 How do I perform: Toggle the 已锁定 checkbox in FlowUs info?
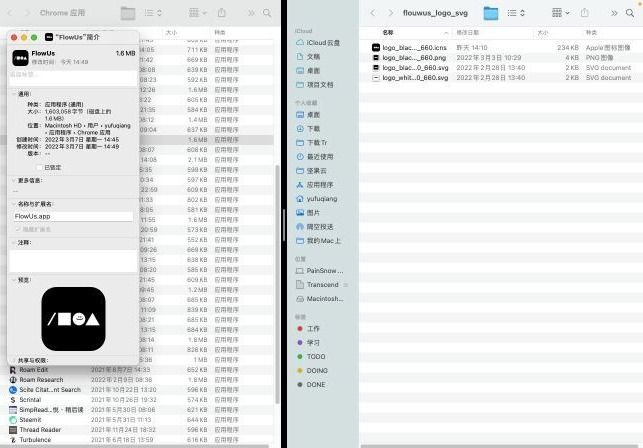tap(40, 167)
